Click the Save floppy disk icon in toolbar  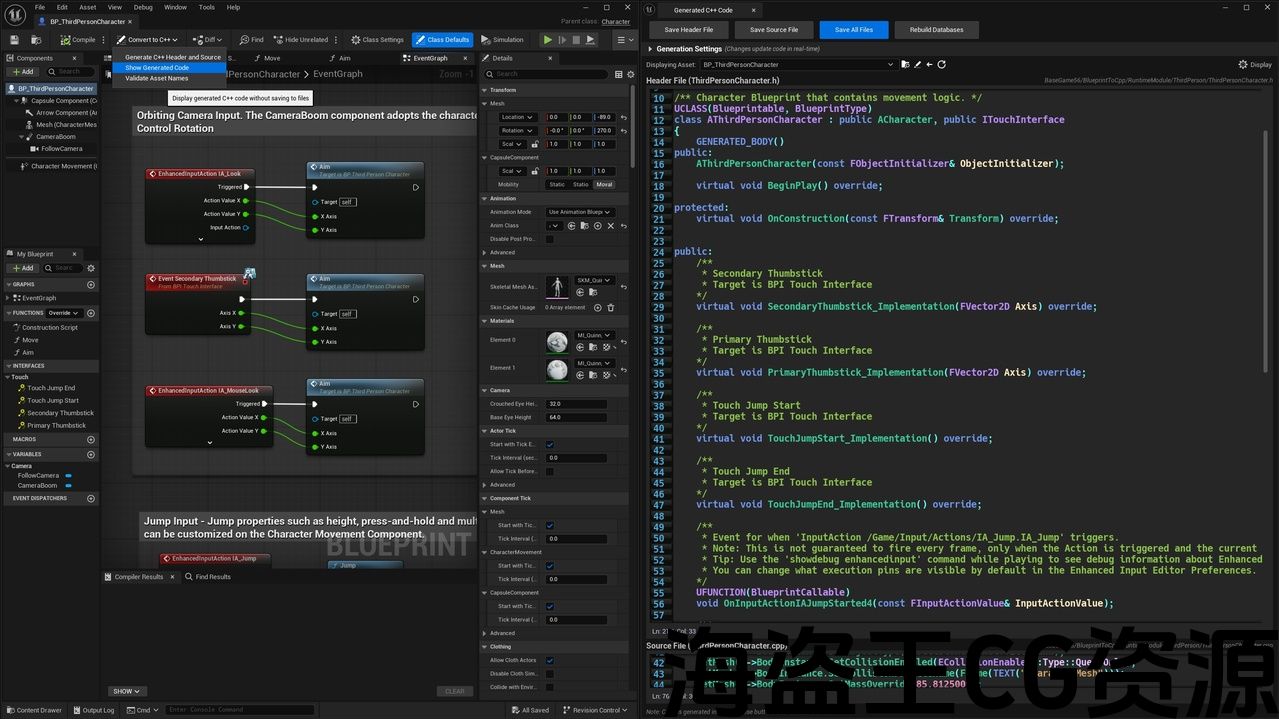tap(14, 40)
